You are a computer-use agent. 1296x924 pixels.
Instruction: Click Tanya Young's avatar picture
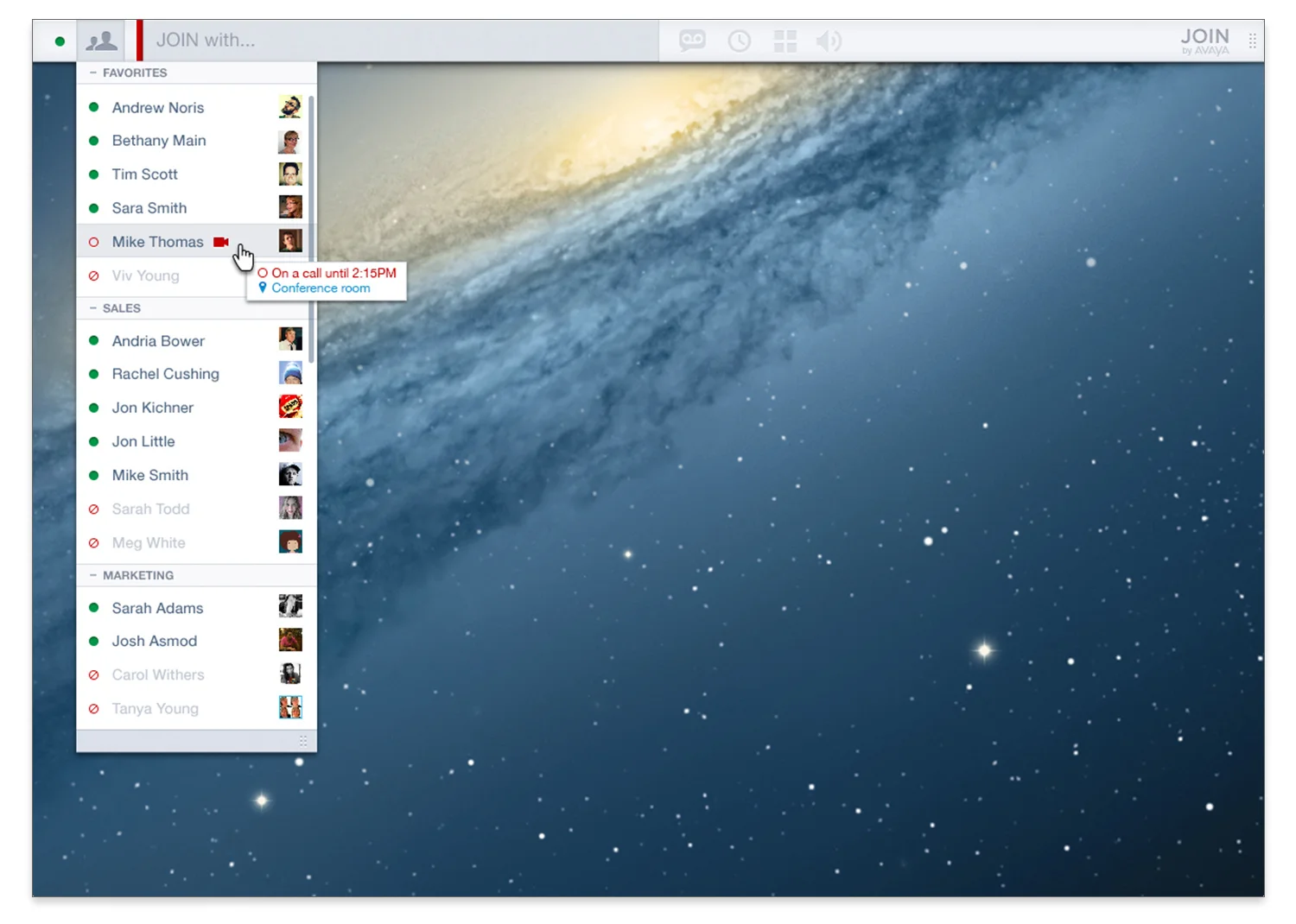click(x=290, y=707)
